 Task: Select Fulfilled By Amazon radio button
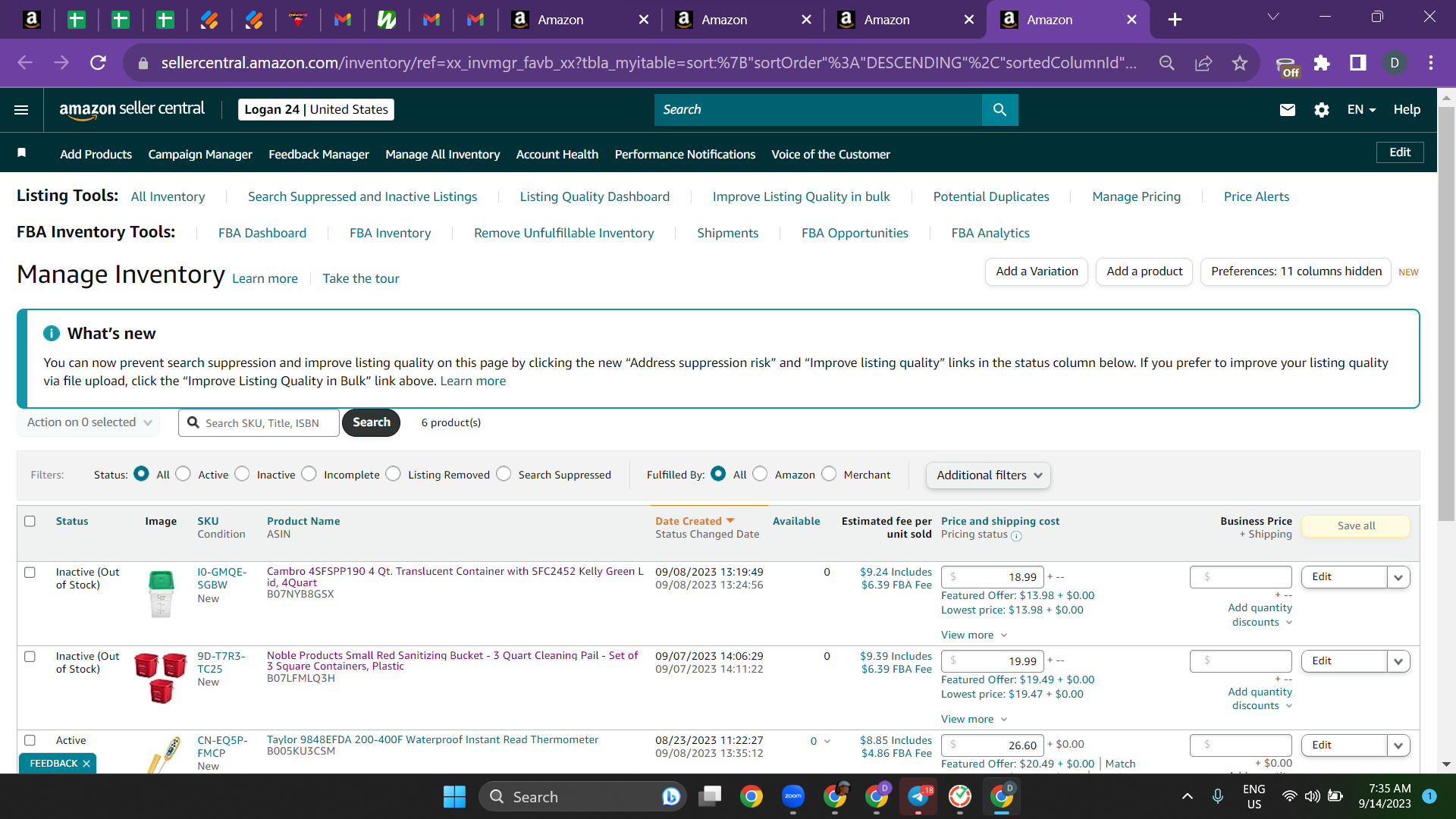(760, 474)
